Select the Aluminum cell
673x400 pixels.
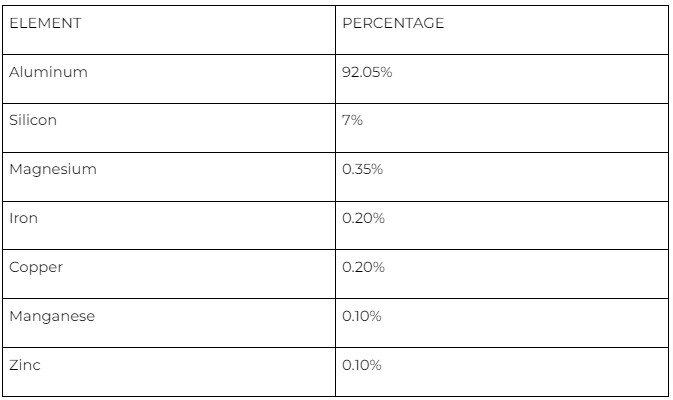point(169,79)
